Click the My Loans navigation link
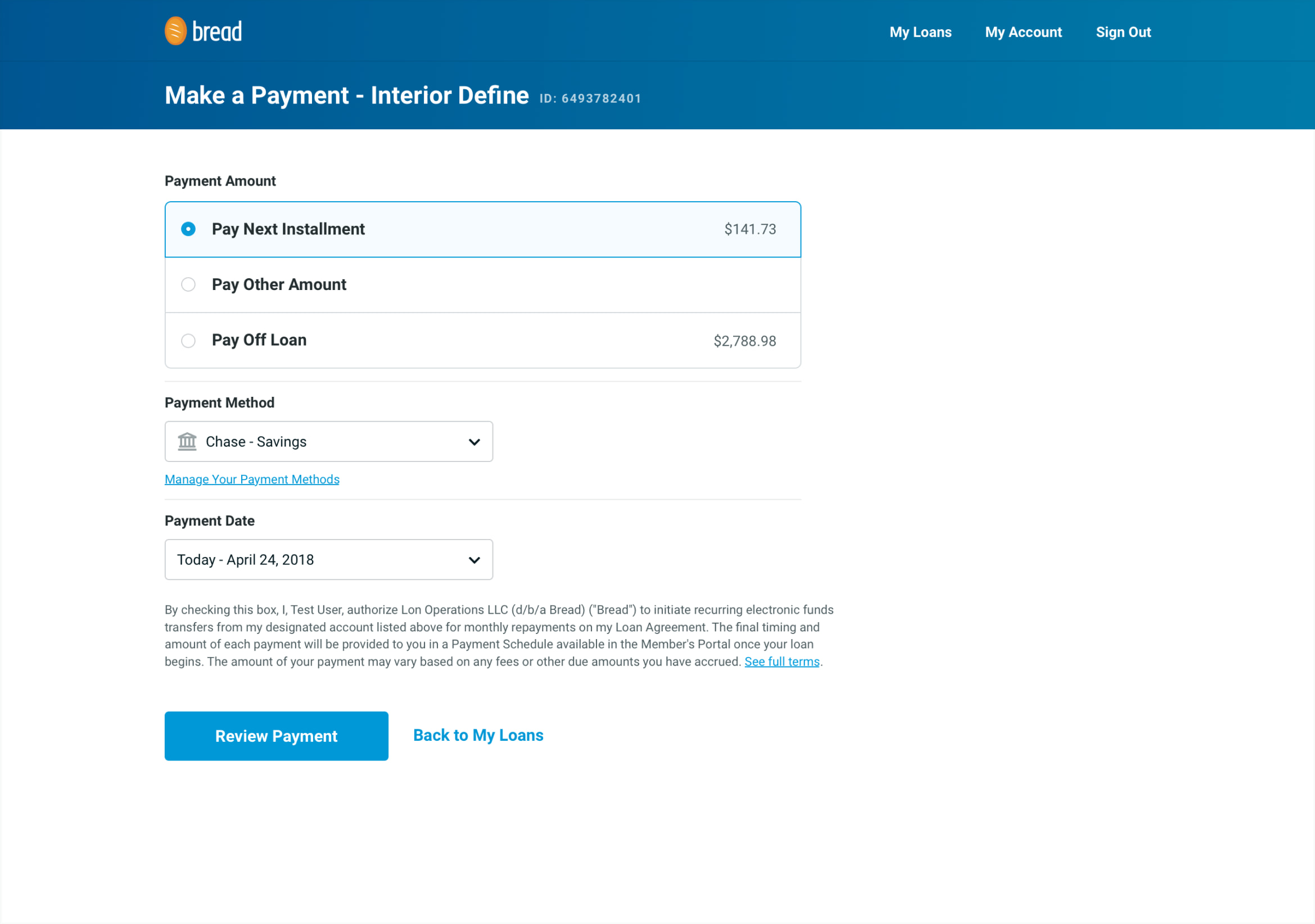 [920, 31]
